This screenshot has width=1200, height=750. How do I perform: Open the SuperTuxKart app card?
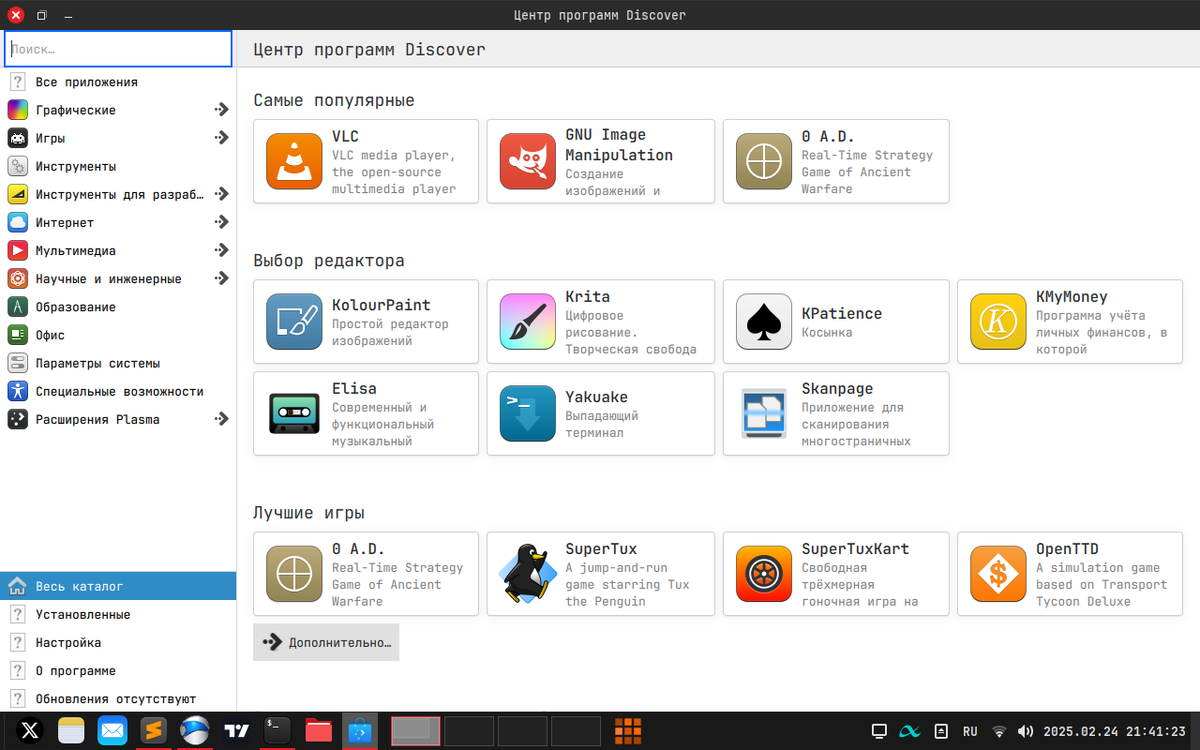[835, 573]
